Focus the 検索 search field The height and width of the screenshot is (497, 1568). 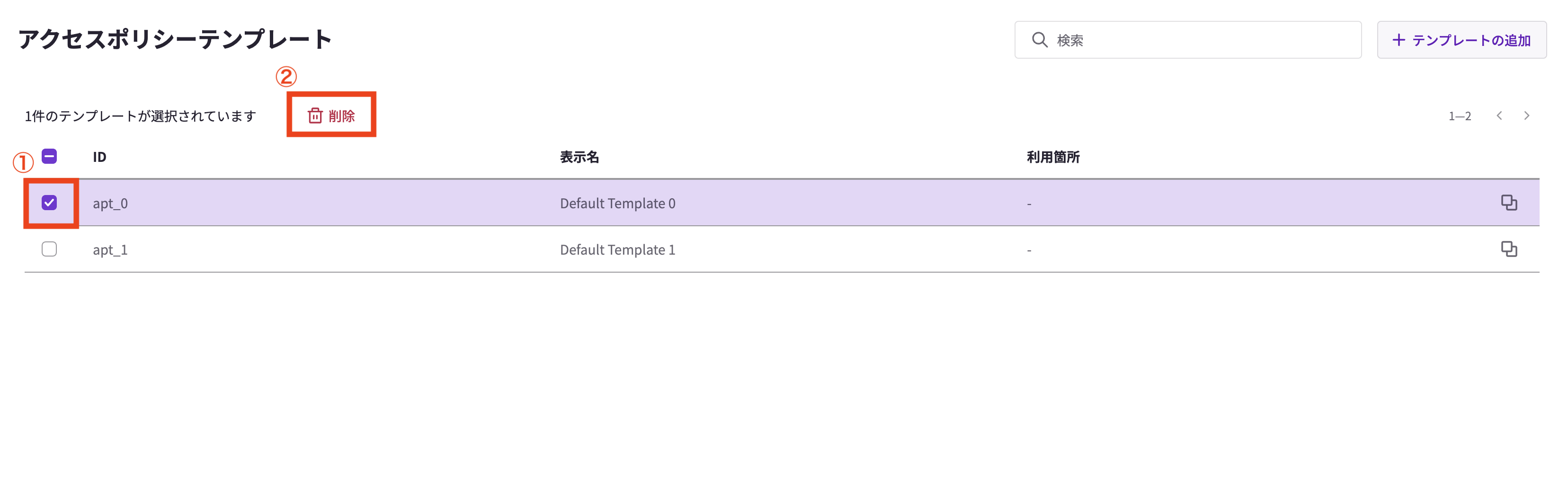click(x=1187, y=40)
